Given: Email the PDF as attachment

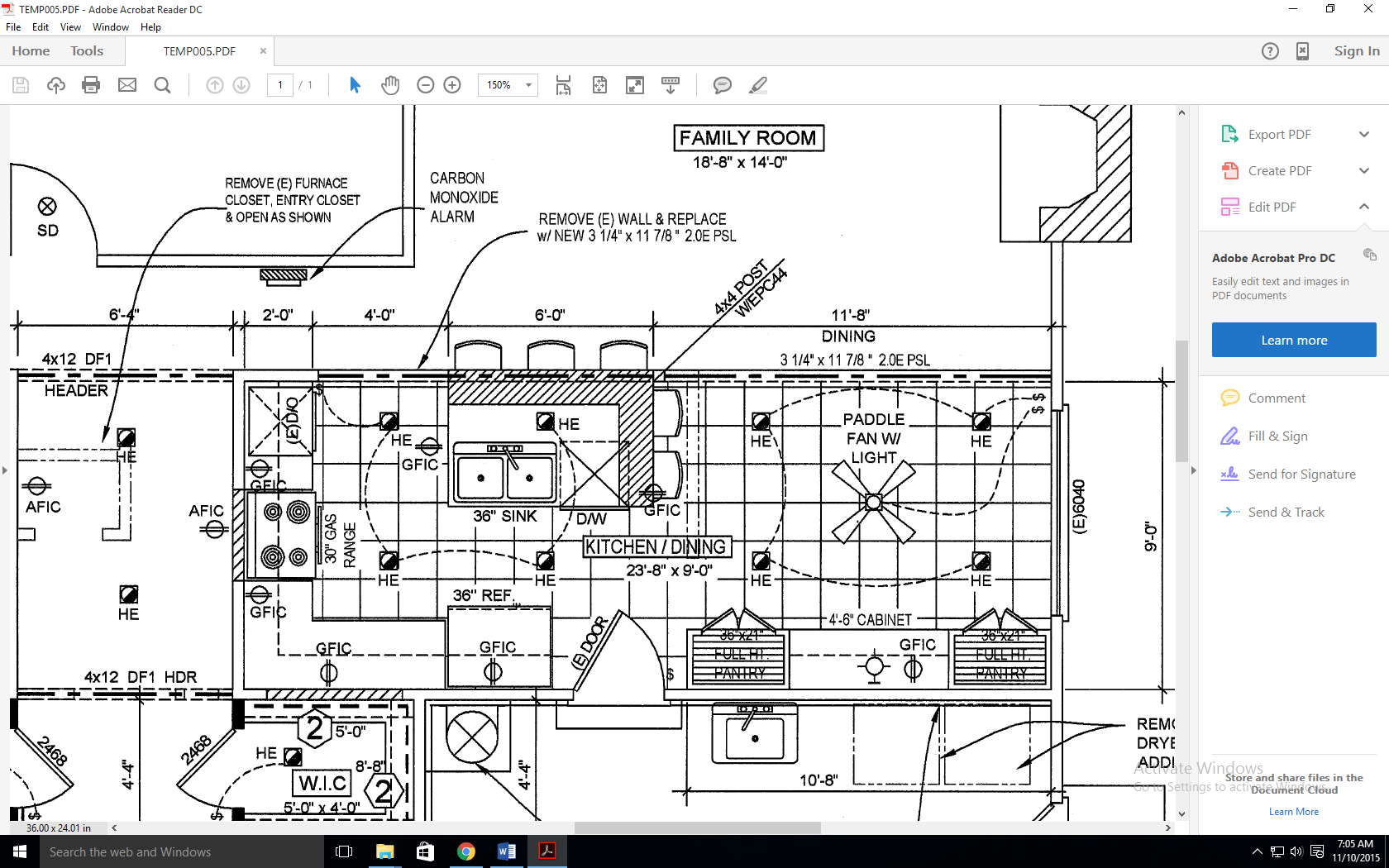Looking at the screenshot, I should 126,85.
